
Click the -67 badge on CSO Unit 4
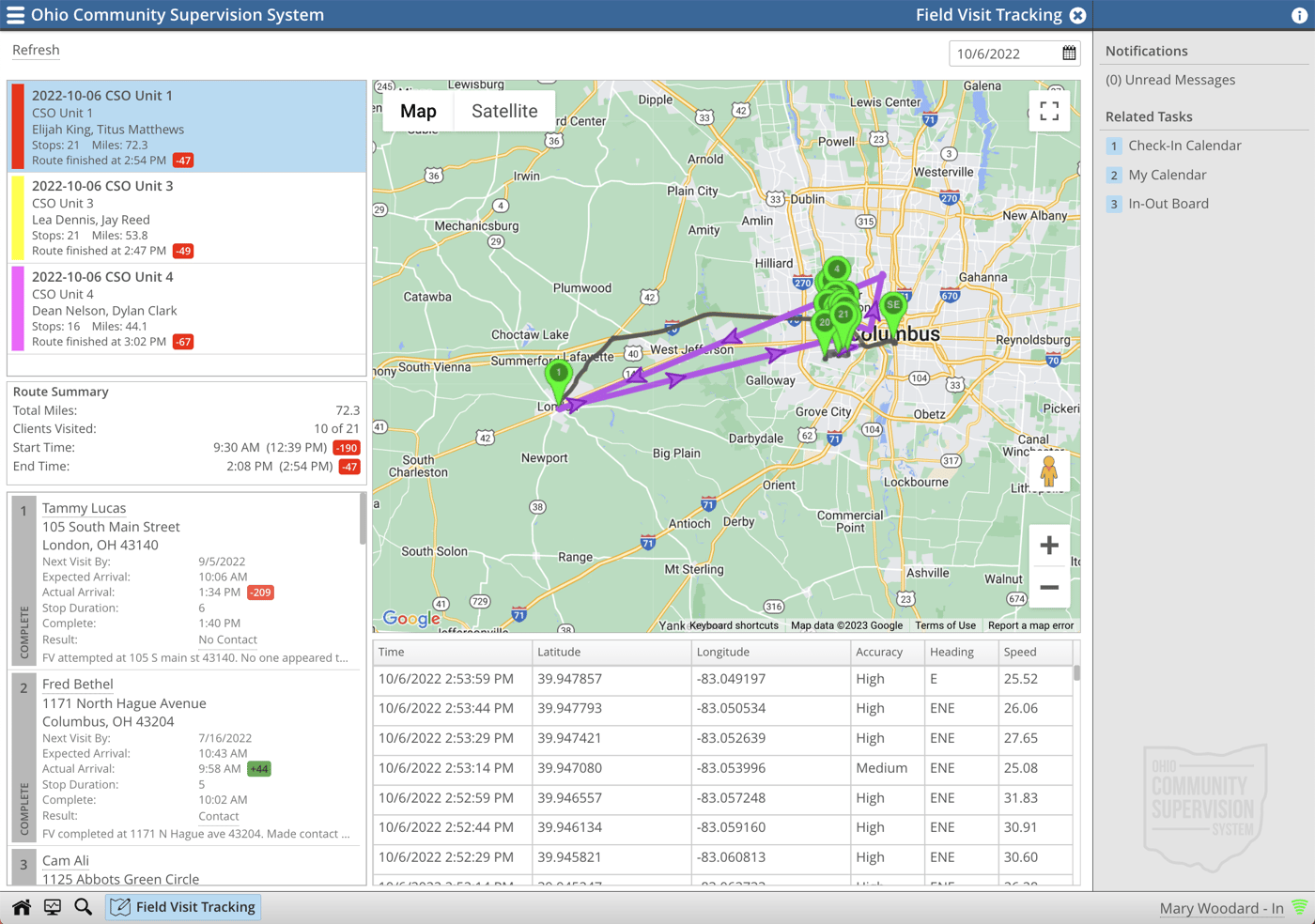tap(183, 342)
